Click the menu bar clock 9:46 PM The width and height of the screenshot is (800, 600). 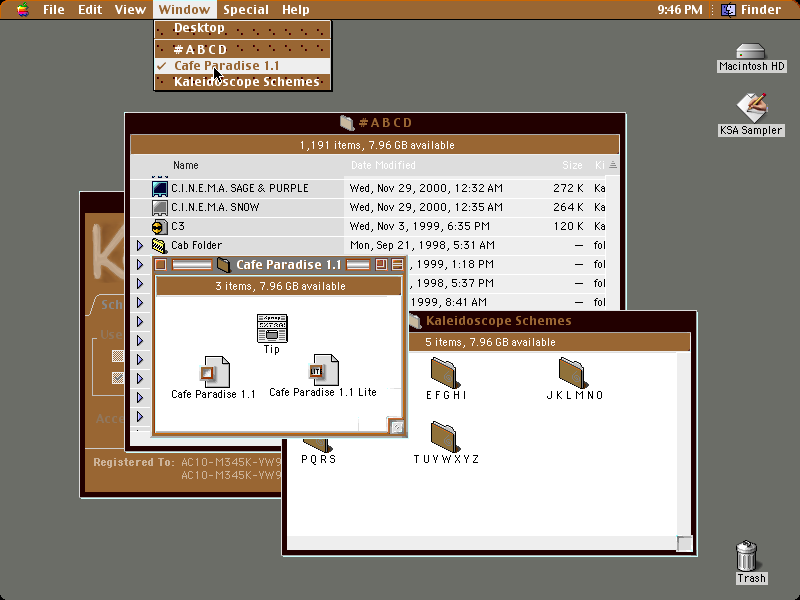tap(680, 10)
